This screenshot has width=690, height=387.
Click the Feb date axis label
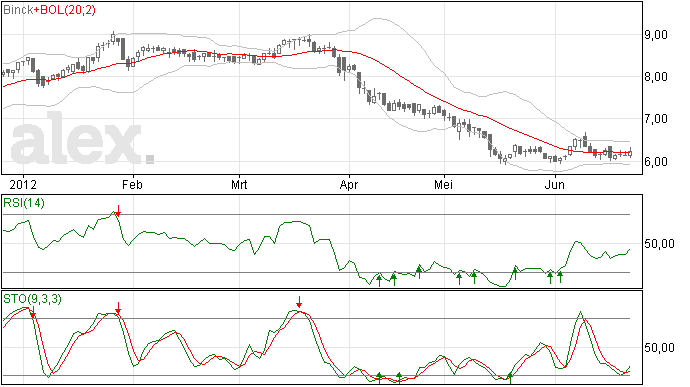[x=132, y=184]
